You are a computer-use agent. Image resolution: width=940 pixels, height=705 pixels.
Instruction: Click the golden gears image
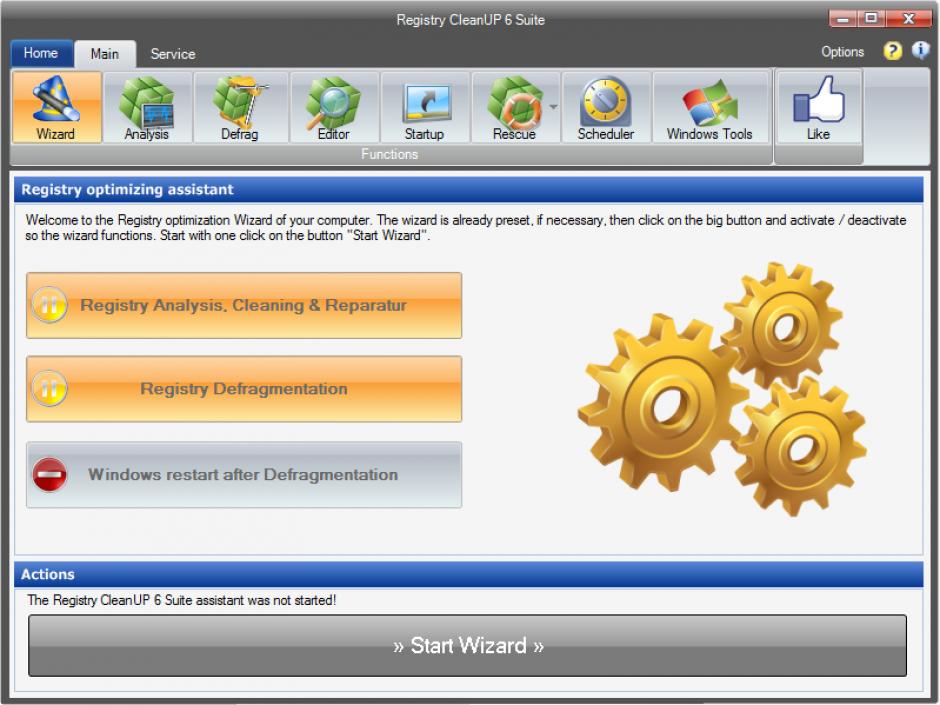coord(722,388)
